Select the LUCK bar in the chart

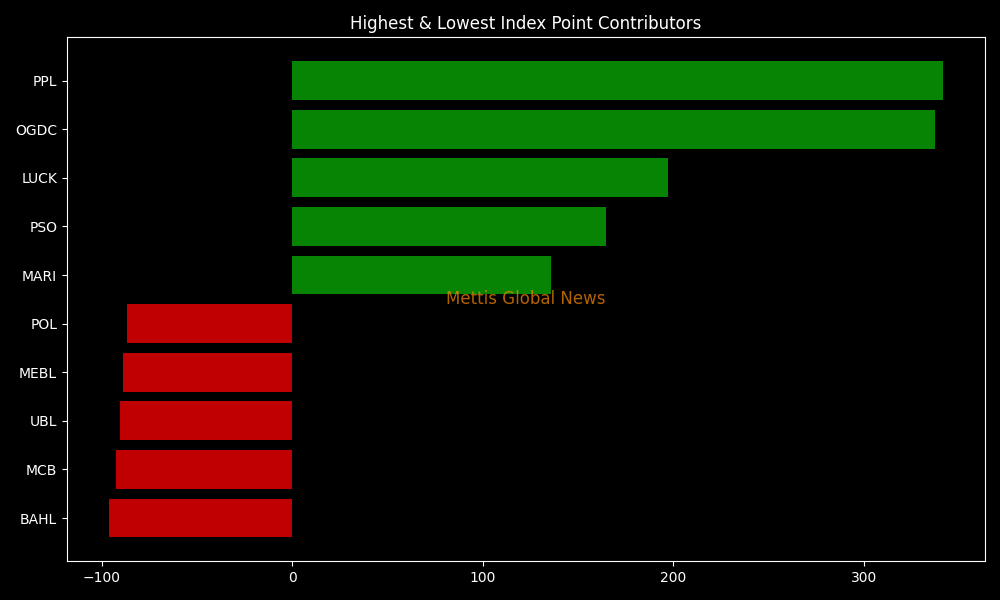click(x=480, y=178)
